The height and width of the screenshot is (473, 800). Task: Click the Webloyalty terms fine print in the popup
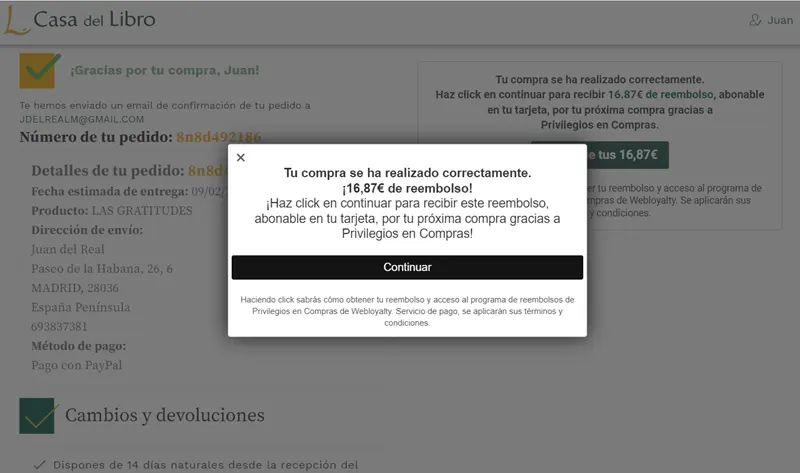pyautogui.click(x=407, y=311)
